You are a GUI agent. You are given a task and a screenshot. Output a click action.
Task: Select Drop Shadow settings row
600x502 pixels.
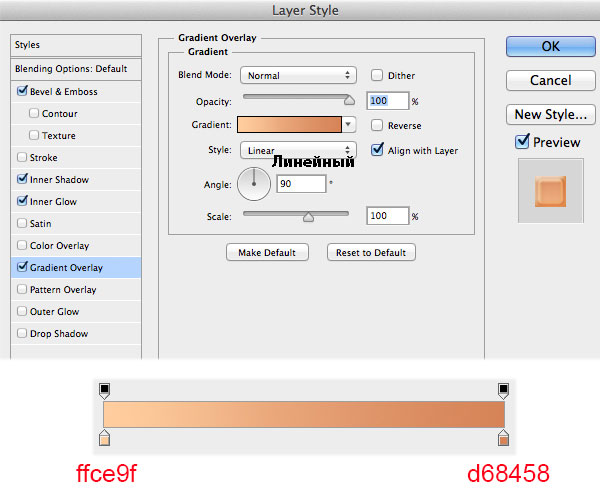point(76,334)
